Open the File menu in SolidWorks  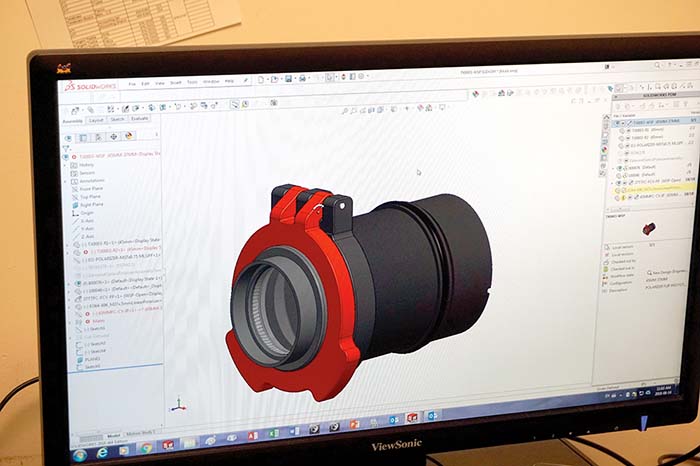[x=132, y=83]
